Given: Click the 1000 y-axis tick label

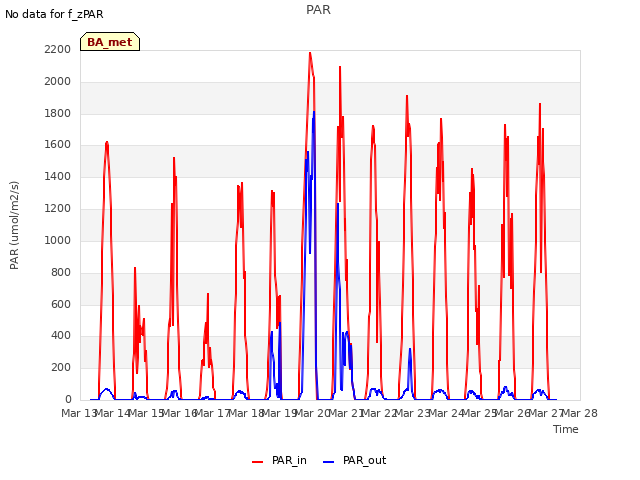Looking at the screenshot, I should click(58, 240).
